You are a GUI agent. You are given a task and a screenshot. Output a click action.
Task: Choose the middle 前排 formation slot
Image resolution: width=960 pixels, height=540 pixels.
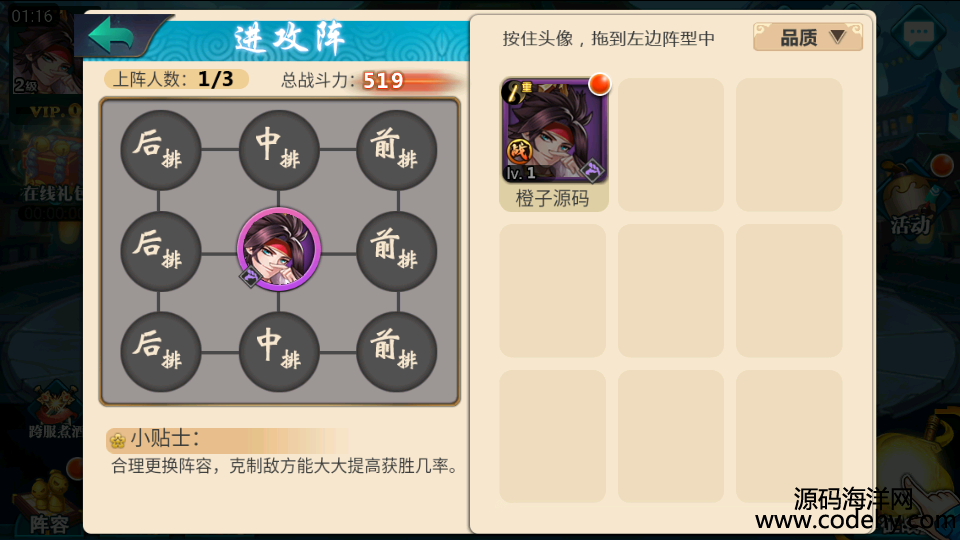coord(396,251)
